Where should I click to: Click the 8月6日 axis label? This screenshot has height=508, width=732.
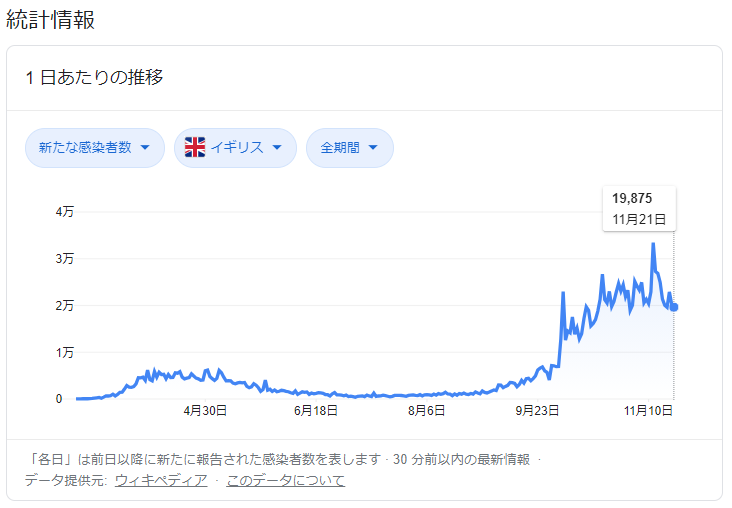(426, 411)
